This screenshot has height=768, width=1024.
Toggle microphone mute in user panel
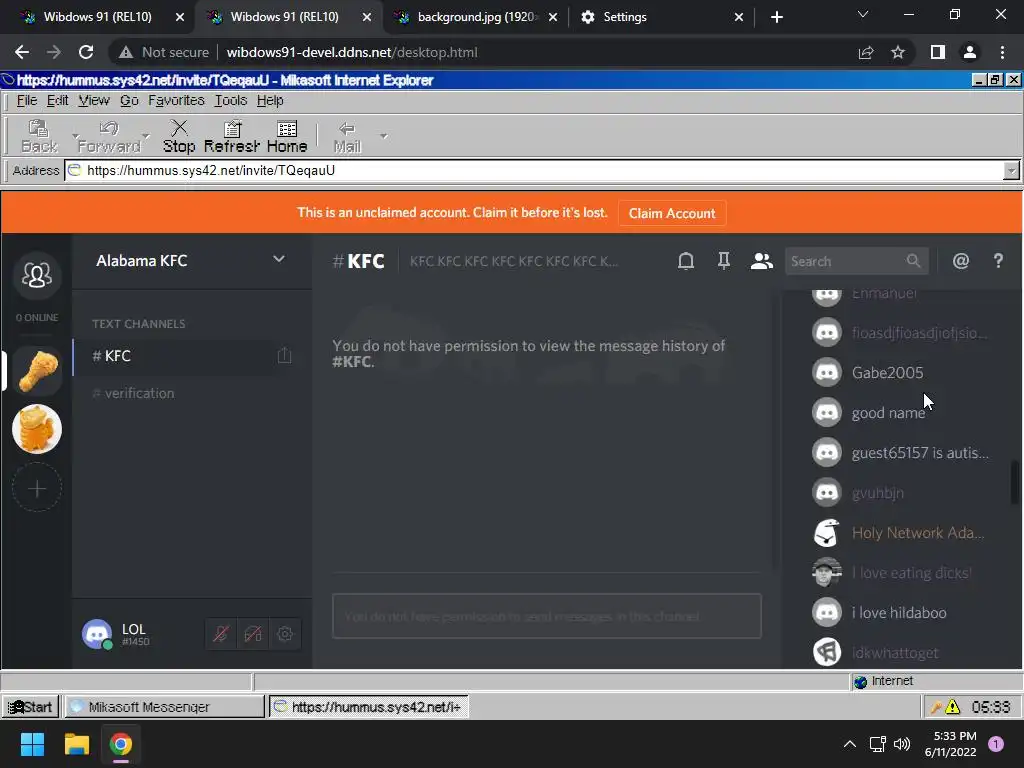[221, 633]
